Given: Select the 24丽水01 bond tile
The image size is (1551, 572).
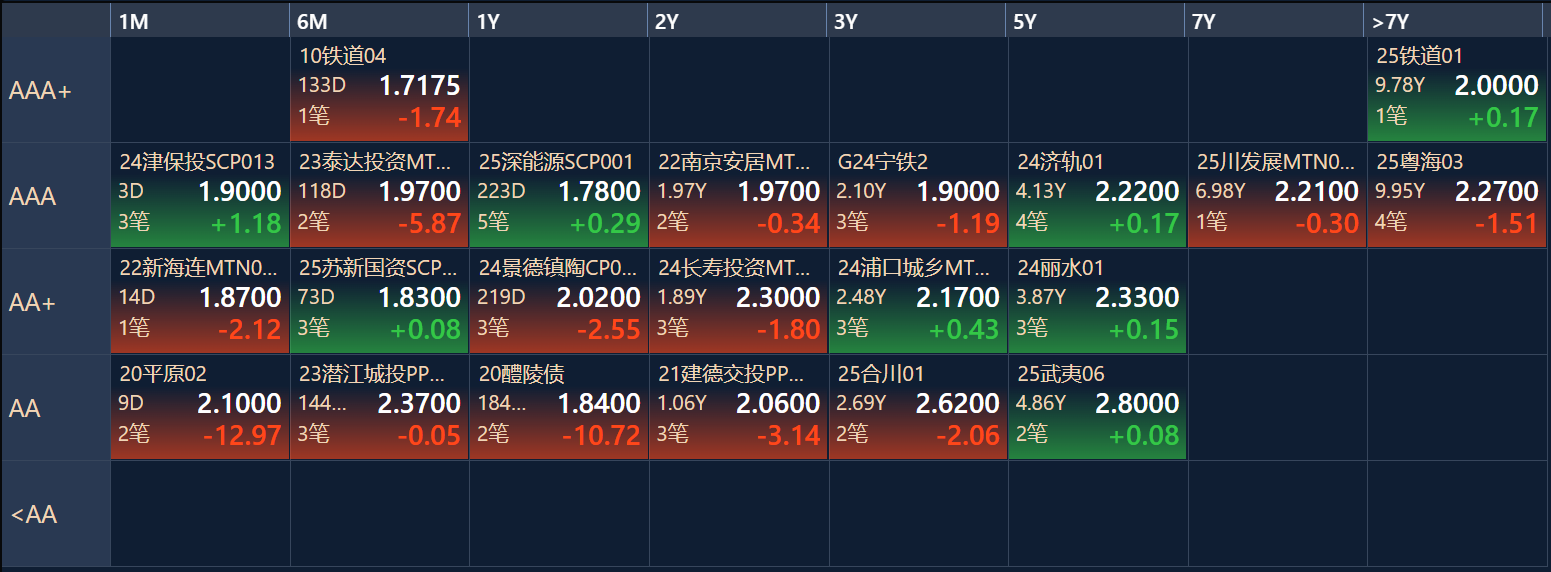Looking at the screenshot, I should 1097,302.
